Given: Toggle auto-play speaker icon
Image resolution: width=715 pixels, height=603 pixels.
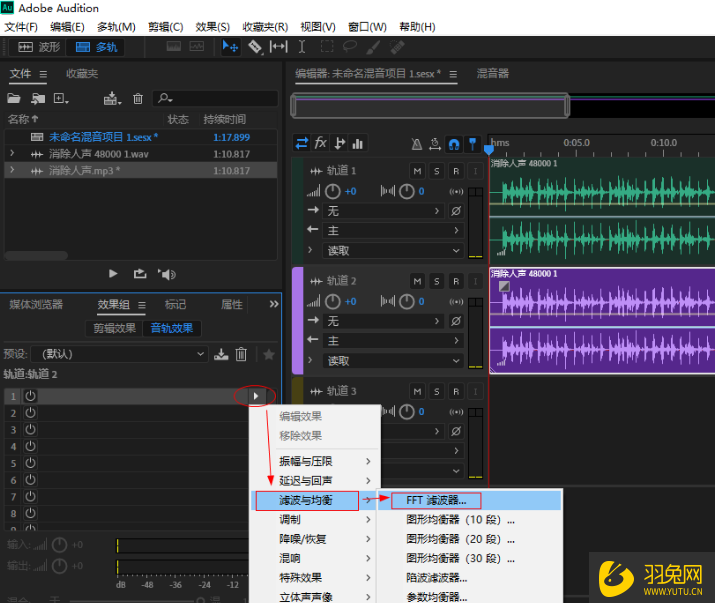Looking at the screenshot, I should pos(167,274).
